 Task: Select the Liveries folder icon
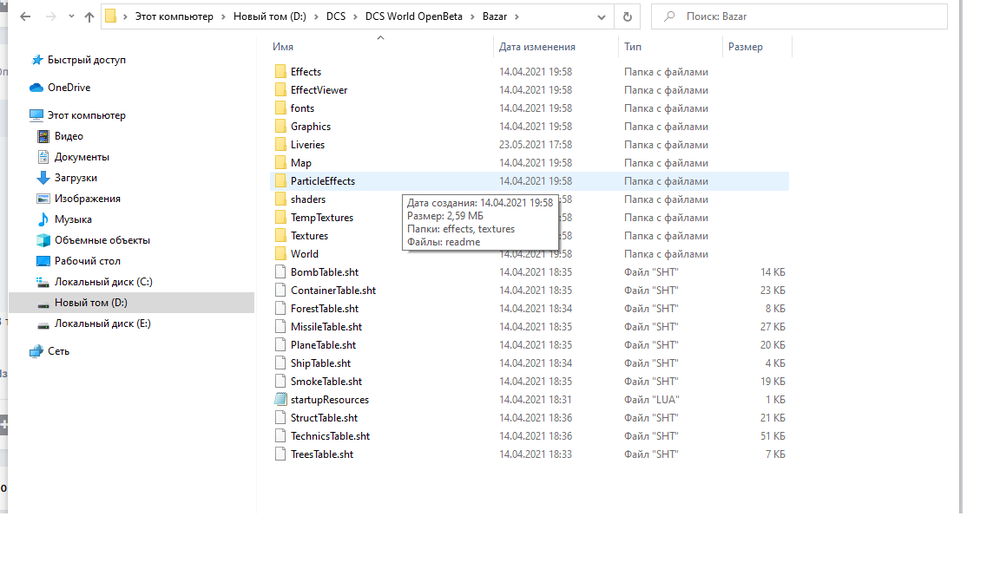pyautogui.click(x=281, y=145)
